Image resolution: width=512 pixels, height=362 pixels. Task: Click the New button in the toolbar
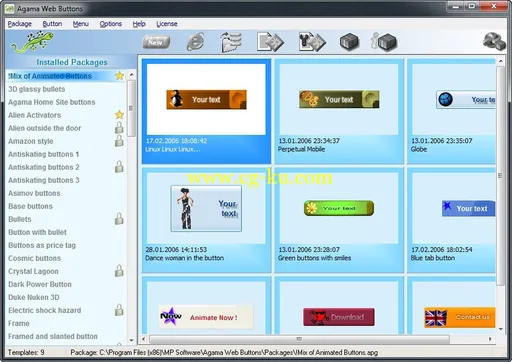(156, 42)
